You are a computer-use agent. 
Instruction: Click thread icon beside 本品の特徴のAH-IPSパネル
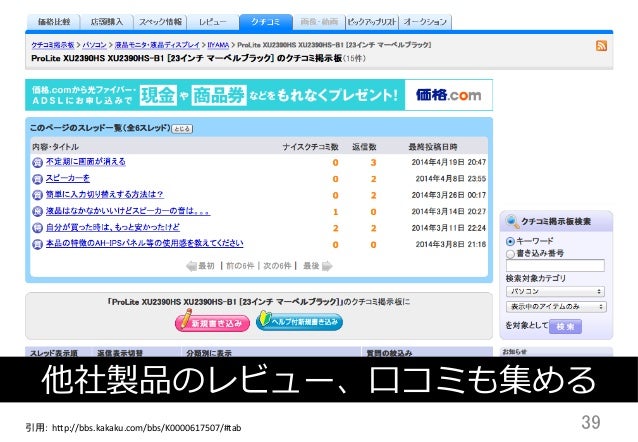click(x=37, y=244)
